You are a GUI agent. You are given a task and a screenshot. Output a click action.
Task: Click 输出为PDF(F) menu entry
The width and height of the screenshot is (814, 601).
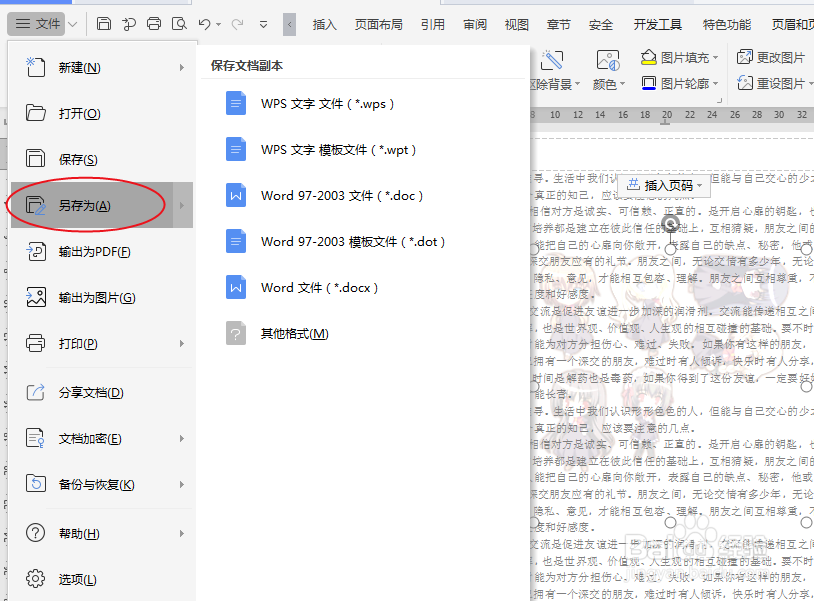(102, 252)
